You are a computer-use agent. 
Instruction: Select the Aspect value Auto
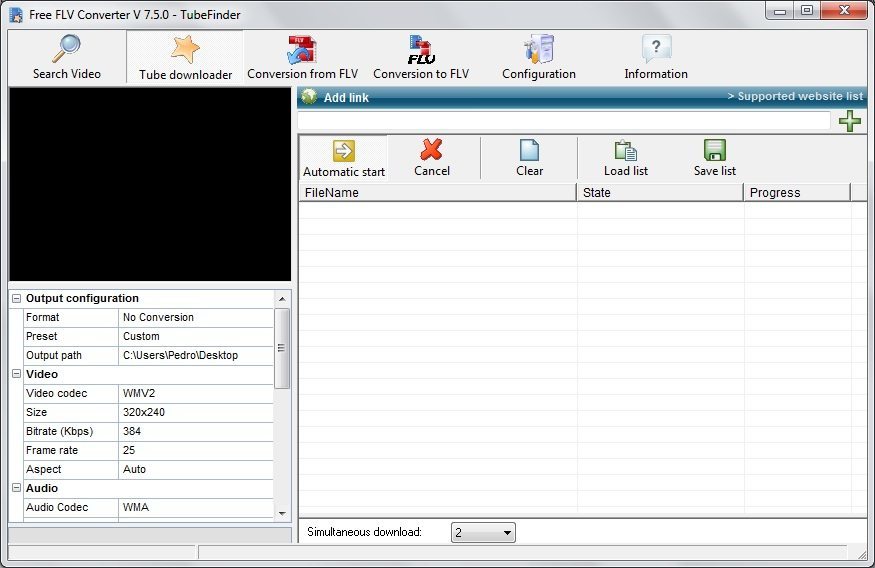click(196, 469)
